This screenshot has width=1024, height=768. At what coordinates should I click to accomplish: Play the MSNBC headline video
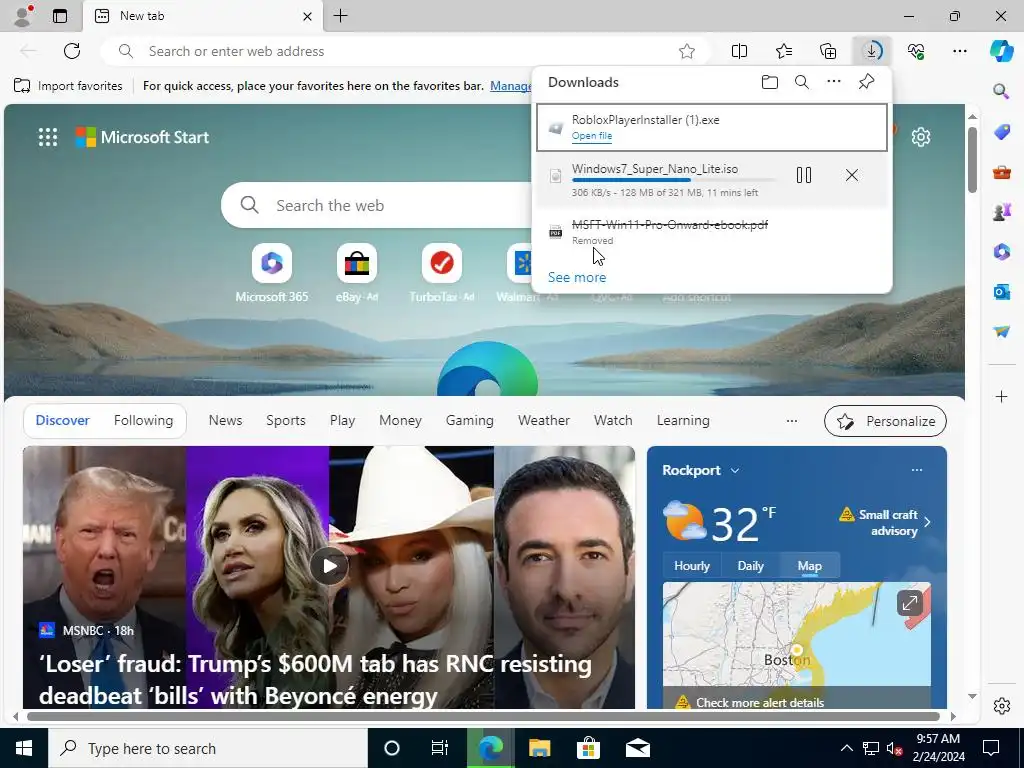[x=329, y=566]
